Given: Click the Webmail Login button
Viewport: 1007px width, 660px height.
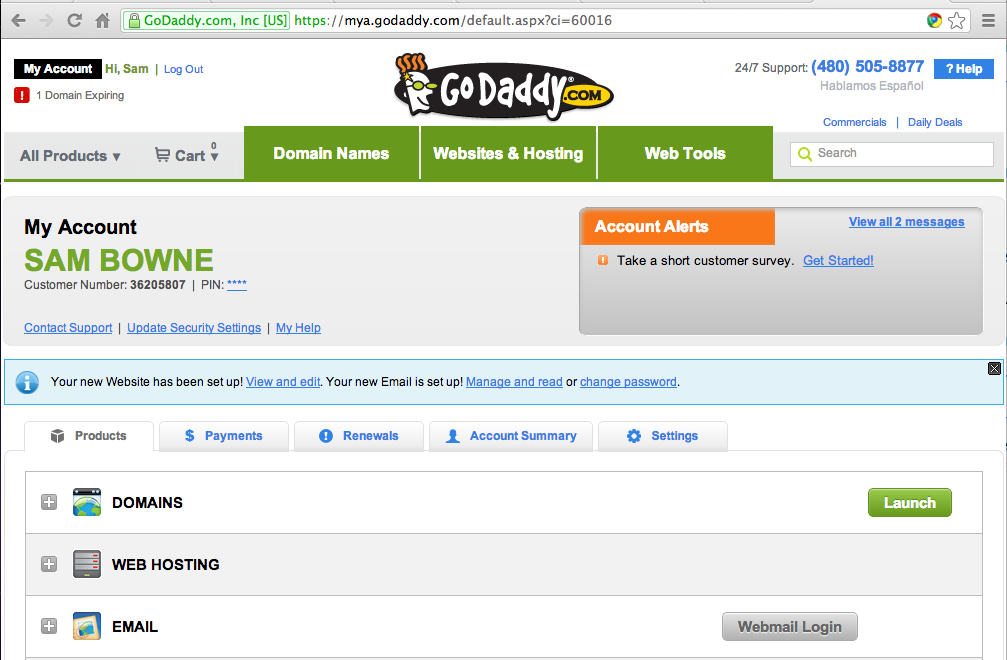Looking at the screenshot, I should [x=789, y=627].
